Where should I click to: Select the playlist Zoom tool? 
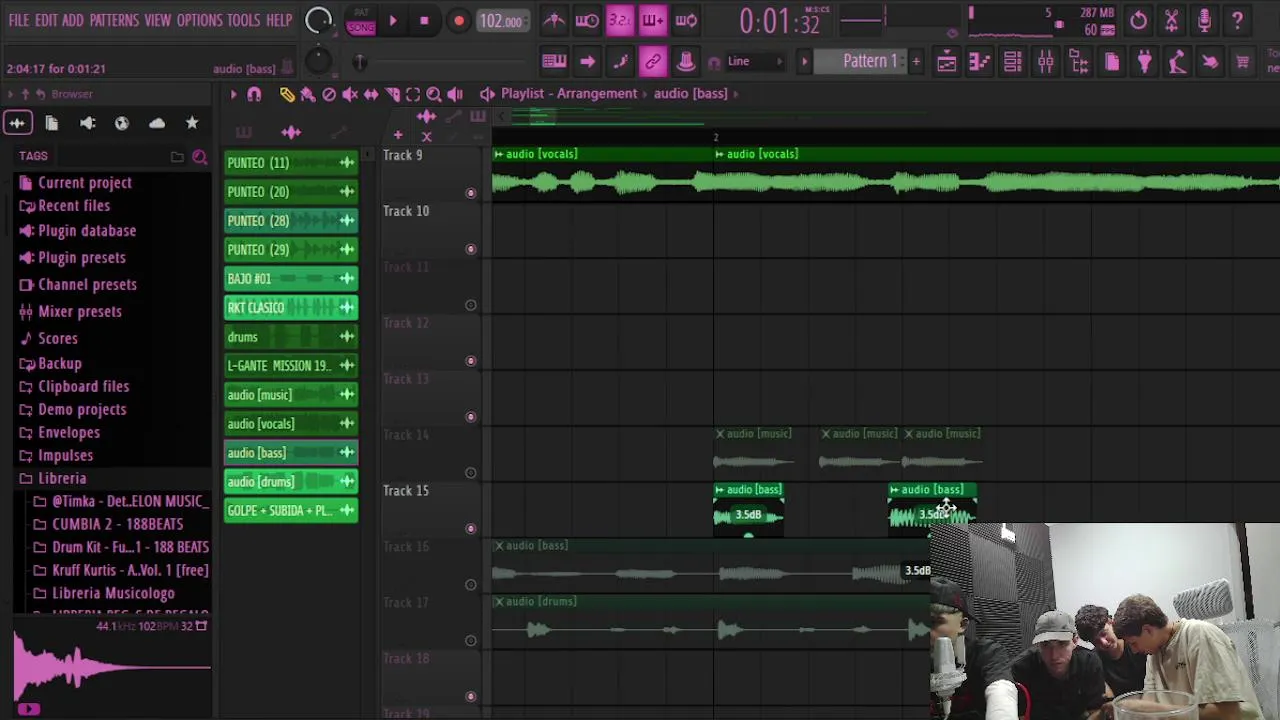click(434, 94)
